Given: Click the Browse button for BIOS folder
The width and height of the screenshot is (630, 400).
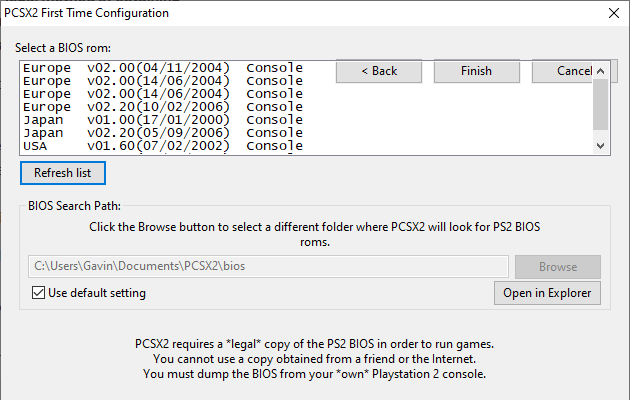Looking at the screenshot, I should click(x=557, y=267).
